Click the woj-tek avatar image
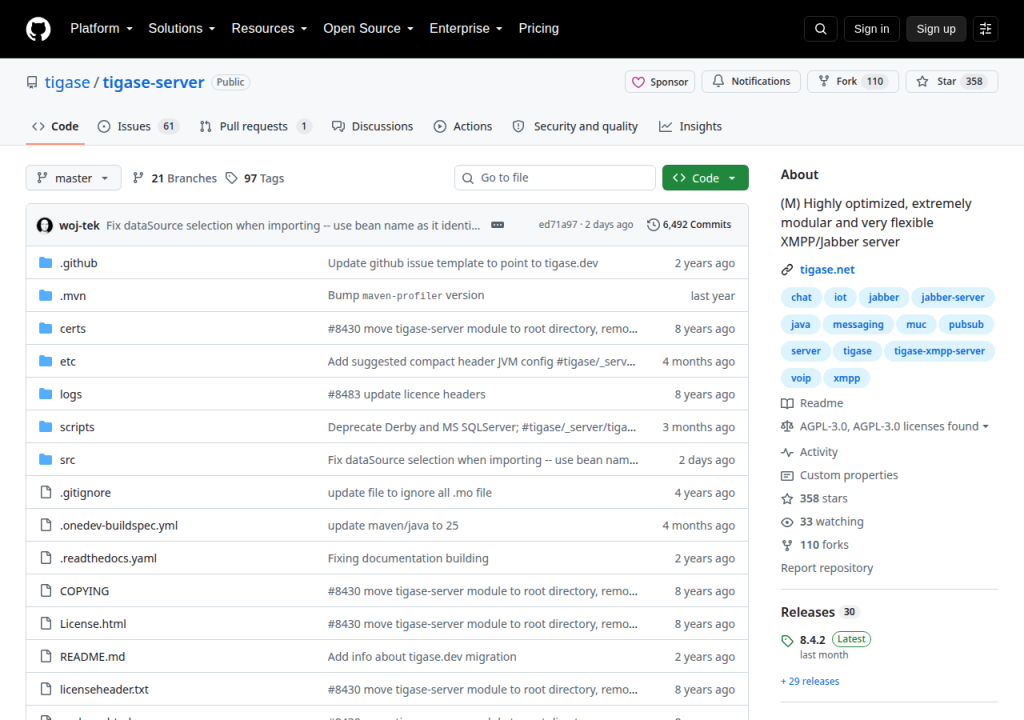The width and height of the screenshot is (1024, 720). tap(44, 225)
